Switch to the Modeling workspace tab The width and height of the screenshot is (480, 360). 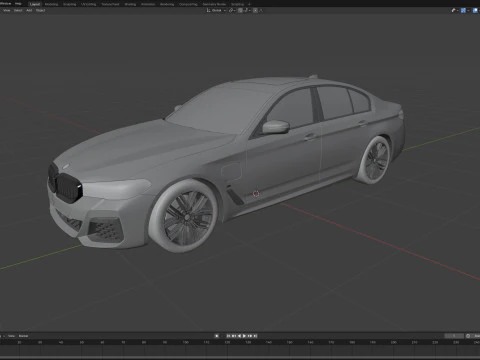[51, 4]
